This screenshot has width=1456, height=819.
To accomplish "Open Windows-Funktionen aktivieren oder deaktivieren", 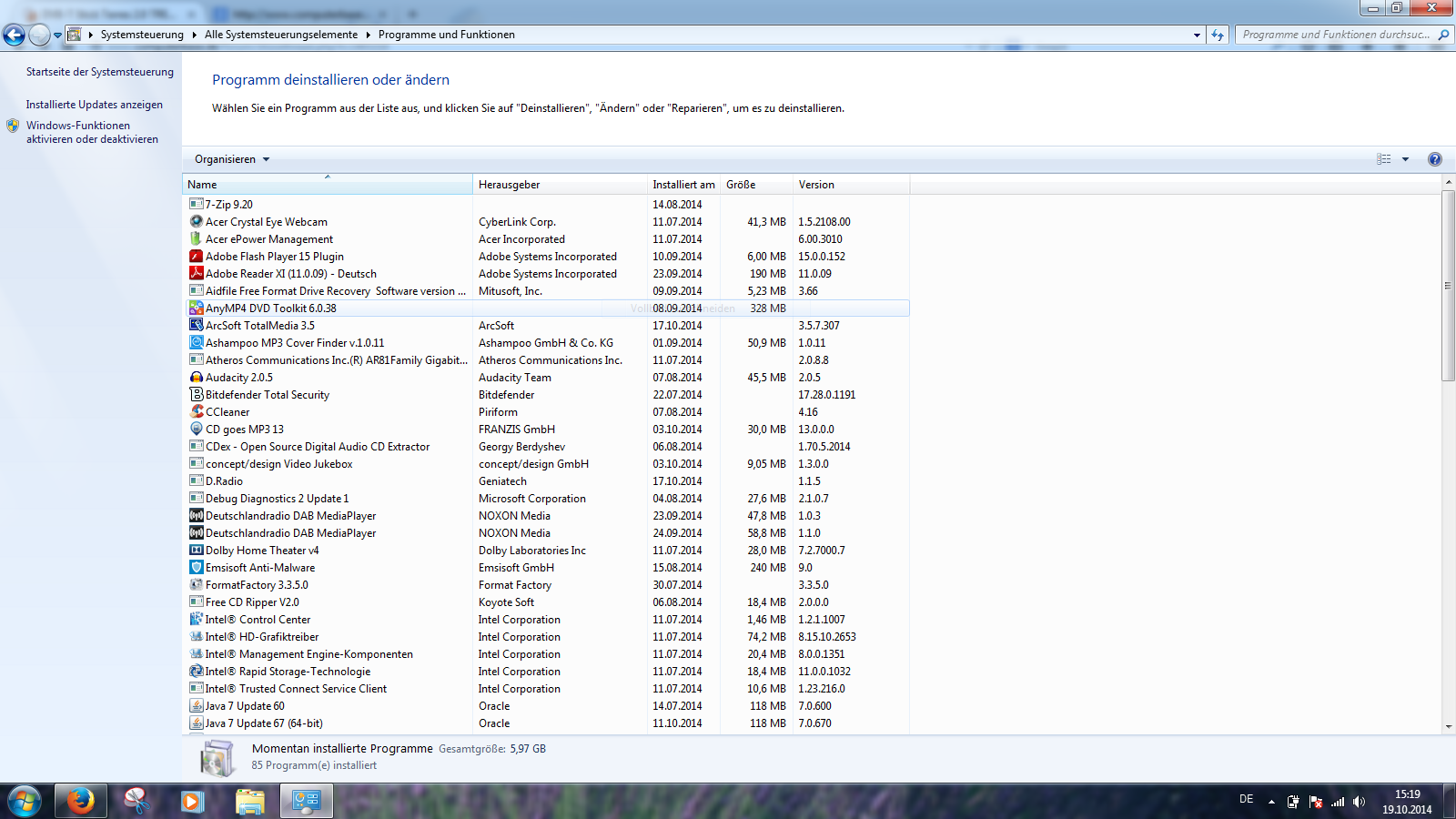I will tap(92, 133).
